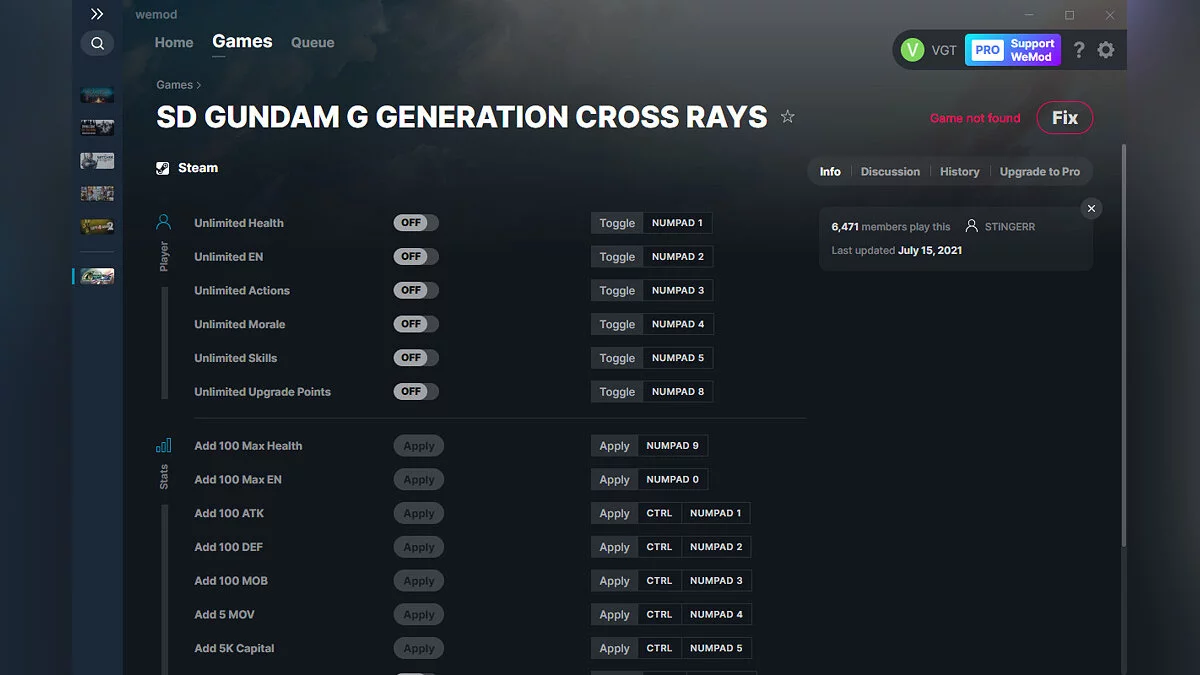This screenshot has height=675, width=1200.
Task: Change the CTRL NUMPAD 1 hotkey binding
Action: pyautogui.click(x=695, y=513)
